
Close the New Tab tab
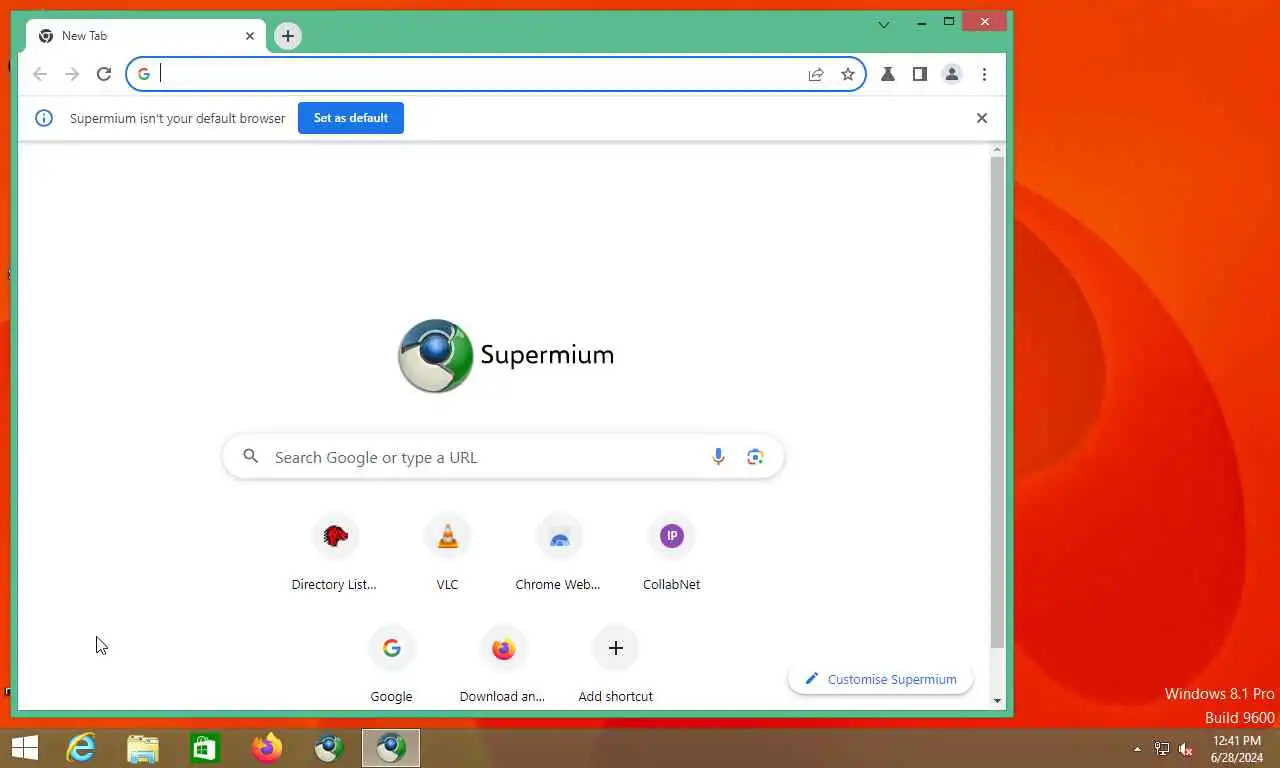(x=250, y=36)
